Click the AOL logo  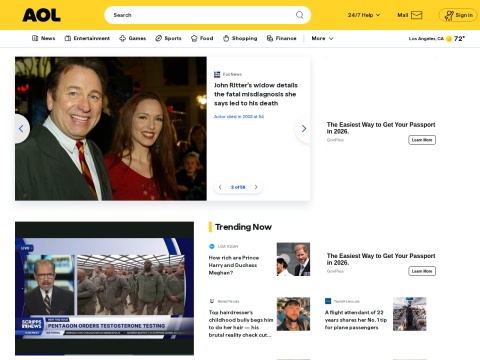41,15
